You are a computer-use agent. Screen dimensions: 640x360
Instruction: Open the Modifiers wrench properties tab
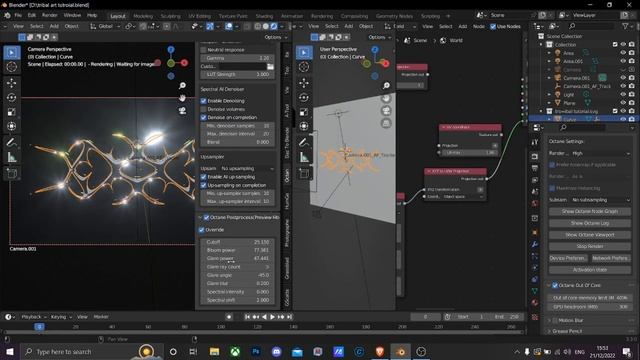coord(535,244)
